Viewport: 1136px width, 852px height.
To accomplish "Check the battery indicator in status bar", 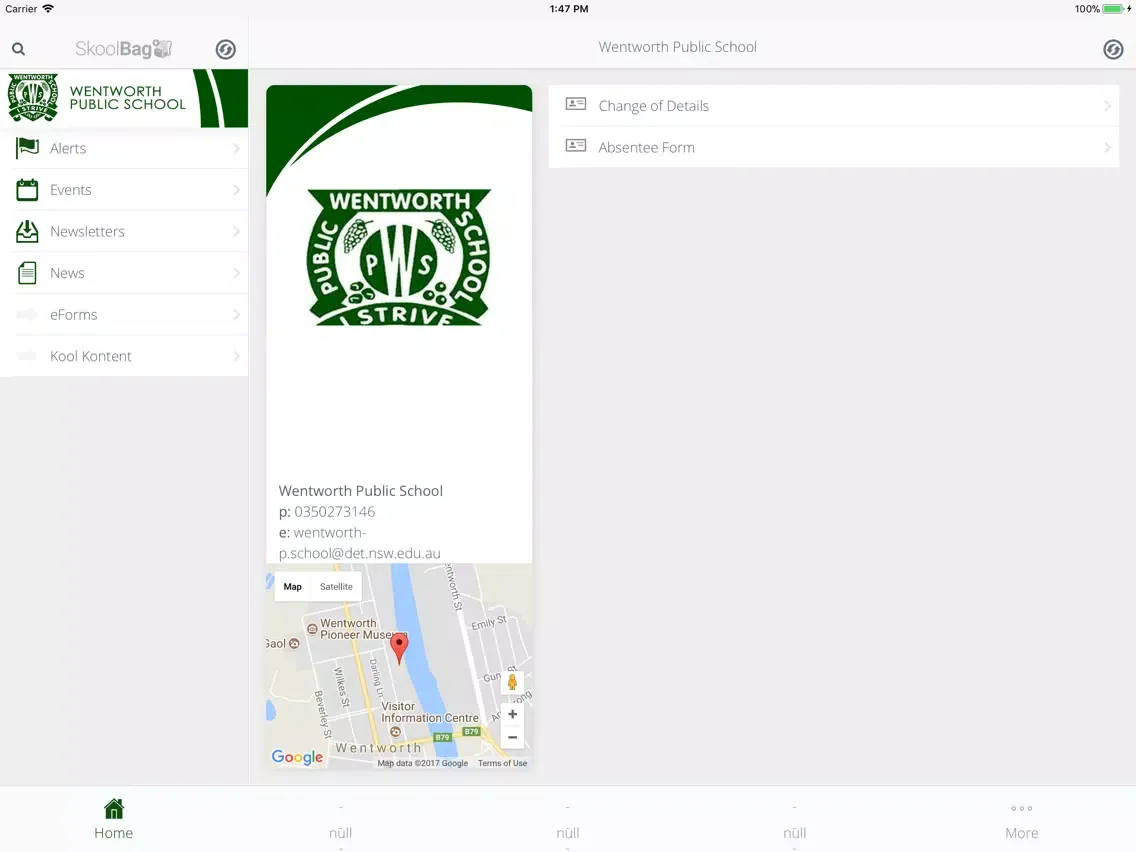I will point(1115,9).
